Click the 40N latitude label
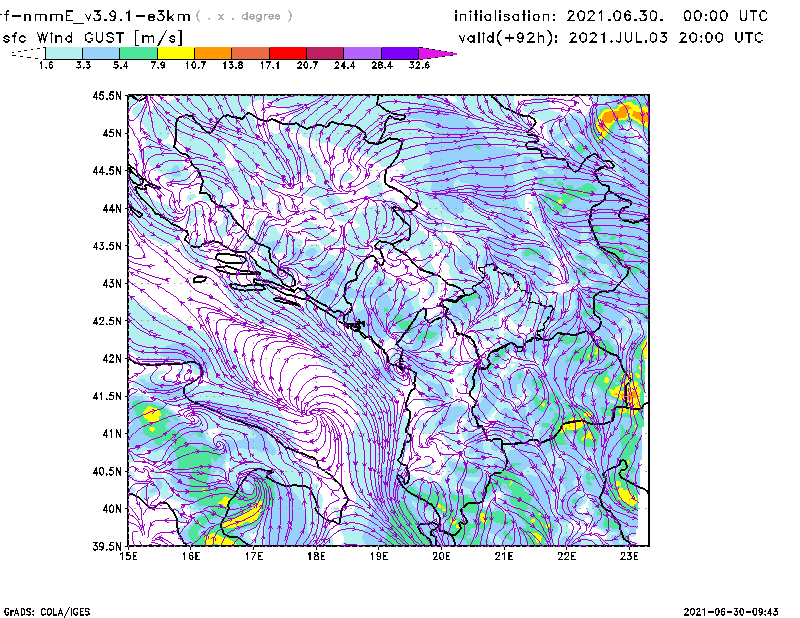800x618 pixels. [x=112, y=509]
